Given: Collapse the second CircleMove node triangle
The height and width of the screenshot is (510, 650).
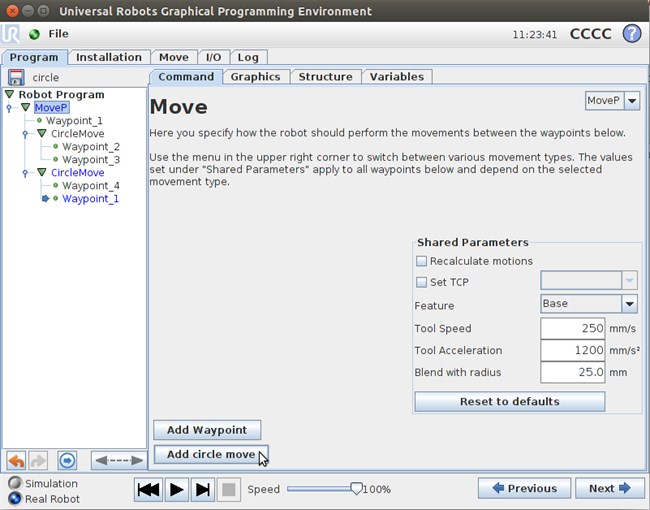Looking at the screenshot, I should point(42,172).
